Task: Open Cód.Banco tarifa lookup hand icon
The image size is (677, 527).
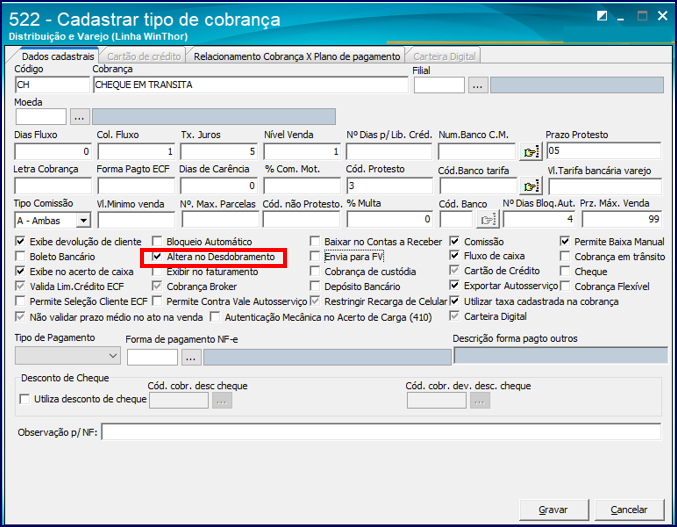Action: [530, 186]
